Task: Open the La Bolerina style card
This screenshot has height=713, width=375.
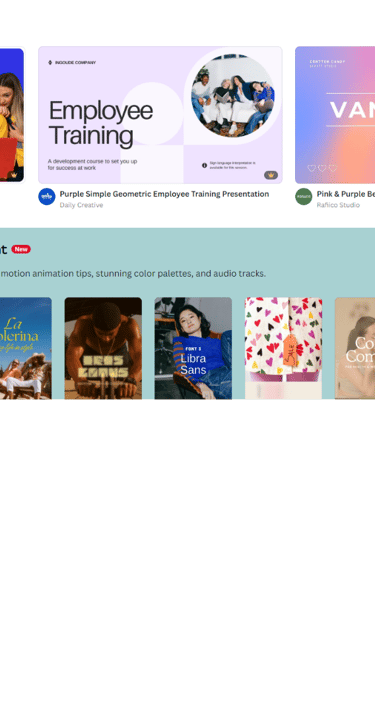Action: [x=25, y=348]
